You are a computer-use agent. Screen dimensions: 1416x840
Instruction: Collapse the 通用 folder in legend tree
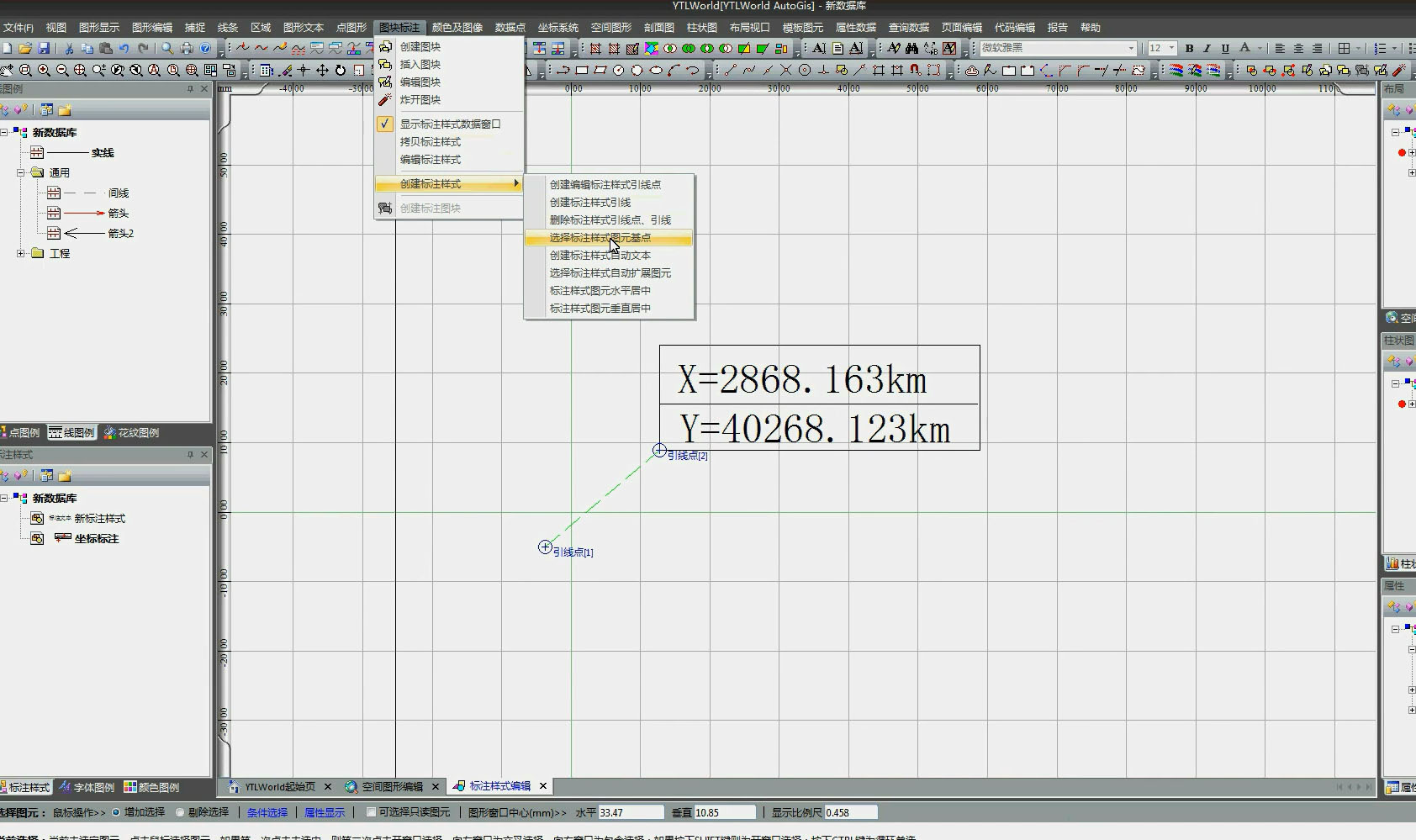click(x=21, y=172)
